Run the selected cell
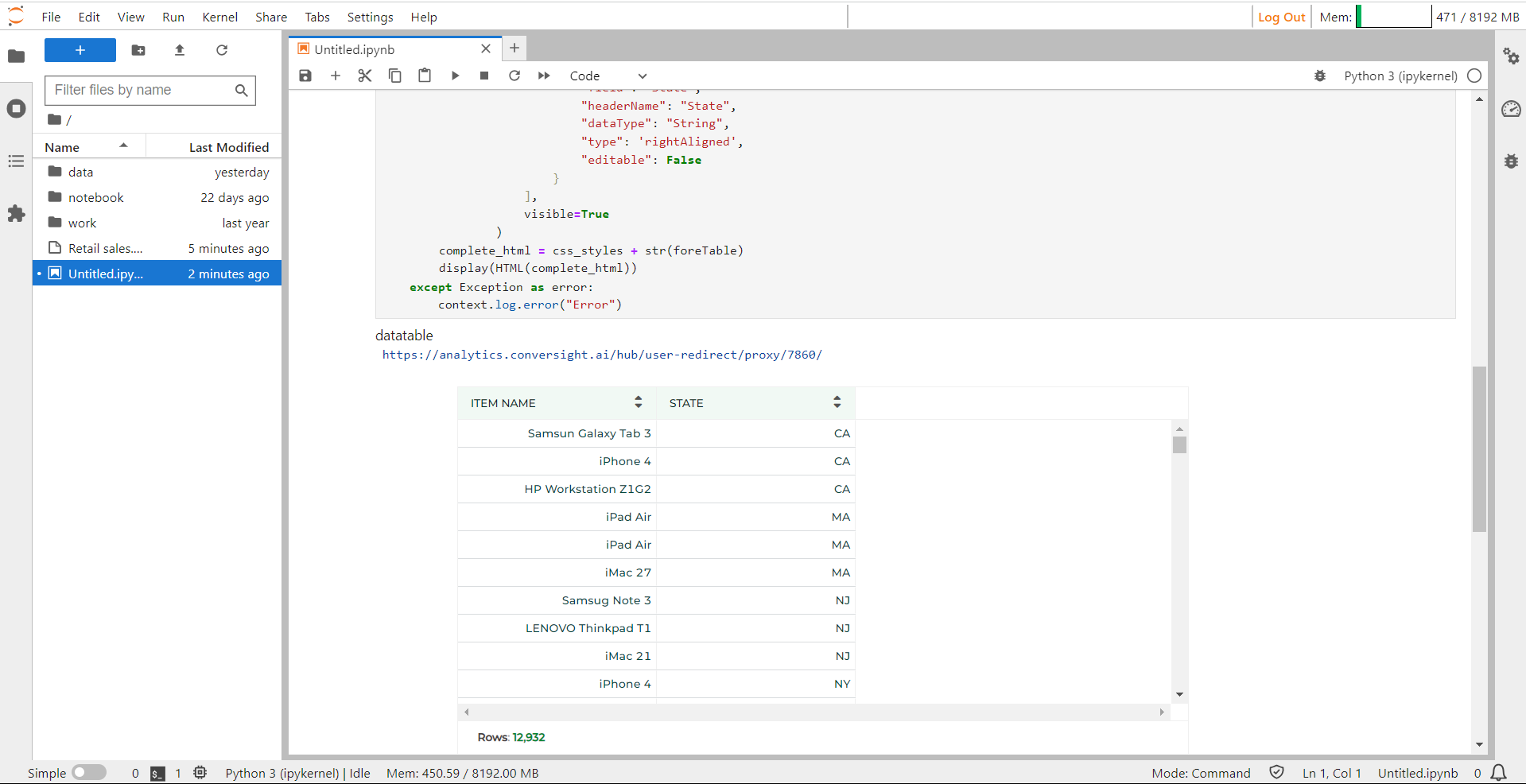The image size is (1526, 784). [455, 76]
